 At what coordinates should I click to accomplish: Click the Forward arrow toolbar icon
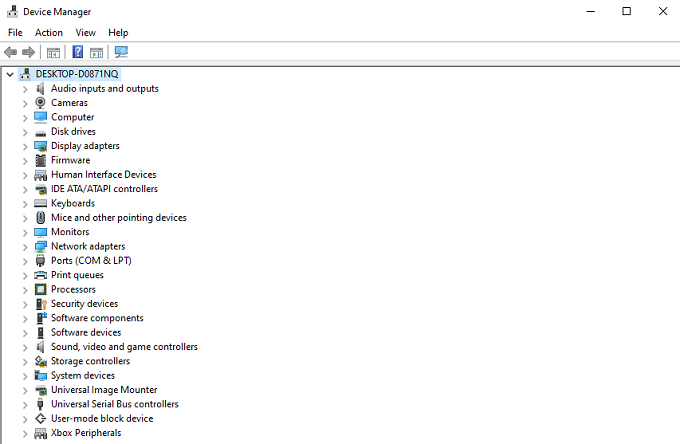click(28, 52)
